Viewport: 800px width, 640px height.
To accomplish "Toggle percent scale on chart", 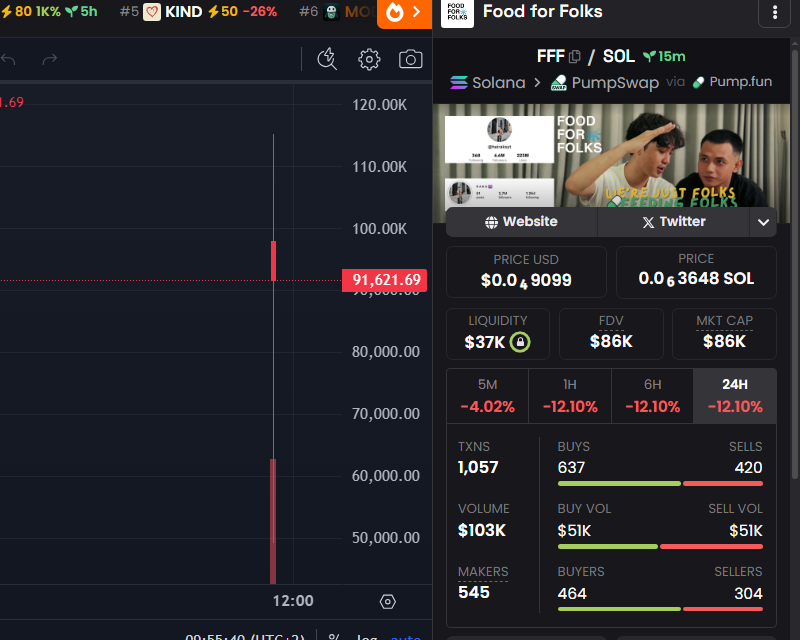I will click(334, 636).
